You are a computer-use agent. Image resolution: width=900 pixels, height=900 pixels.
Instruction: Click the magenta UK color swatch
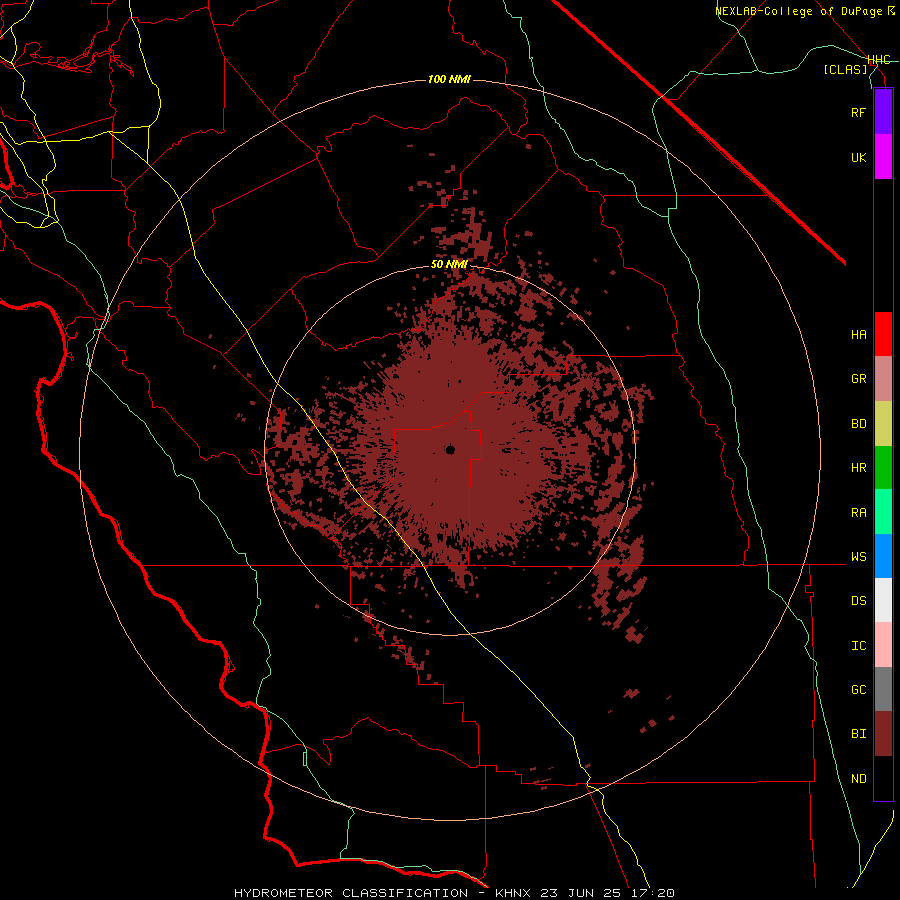coord(883,157)
